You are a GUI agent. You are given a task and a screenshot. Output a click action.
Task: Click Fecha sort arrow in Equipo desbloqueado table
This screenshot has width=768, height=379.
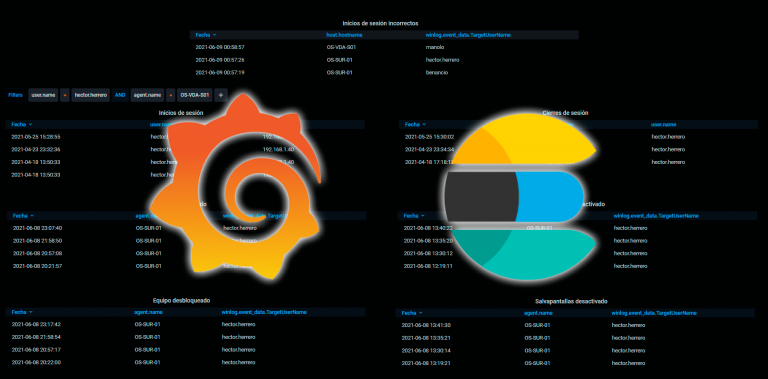pos(31,312)
